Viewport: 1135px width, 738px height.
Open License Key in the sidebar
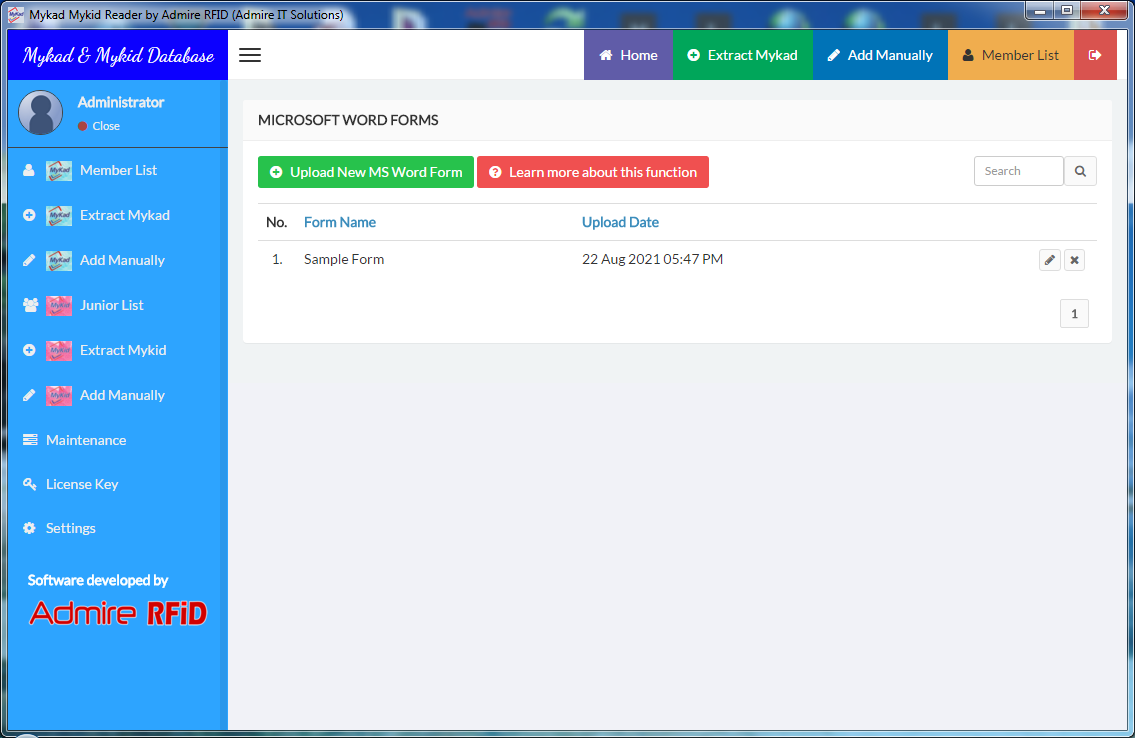point(82,484)
